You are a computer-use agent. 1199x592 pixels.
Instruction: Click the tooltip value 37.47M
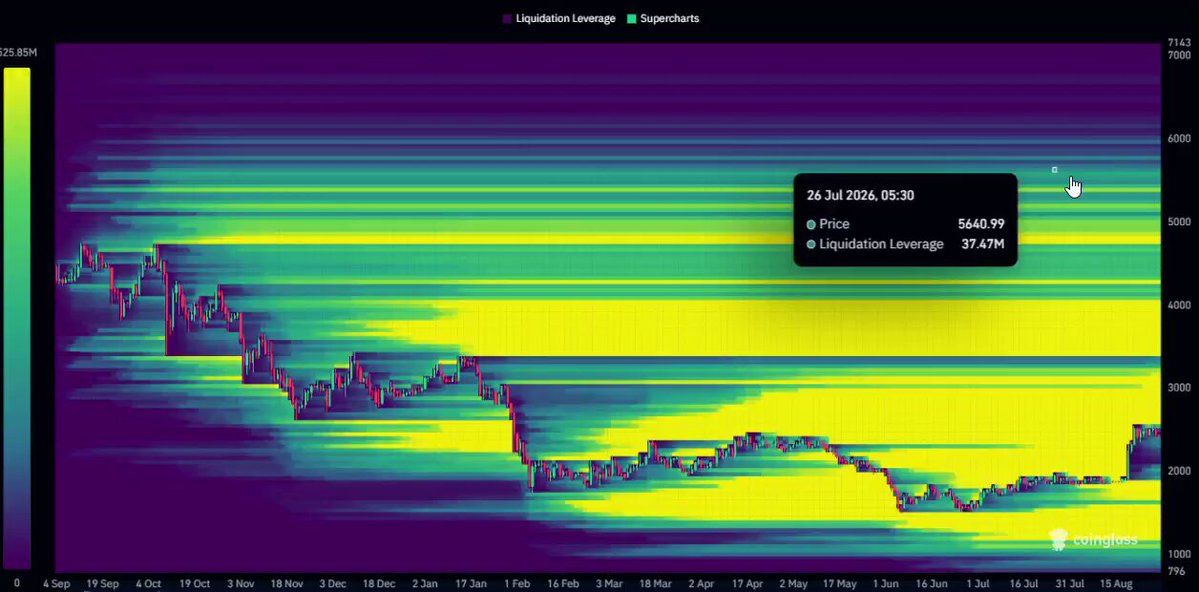click(983, 244)
